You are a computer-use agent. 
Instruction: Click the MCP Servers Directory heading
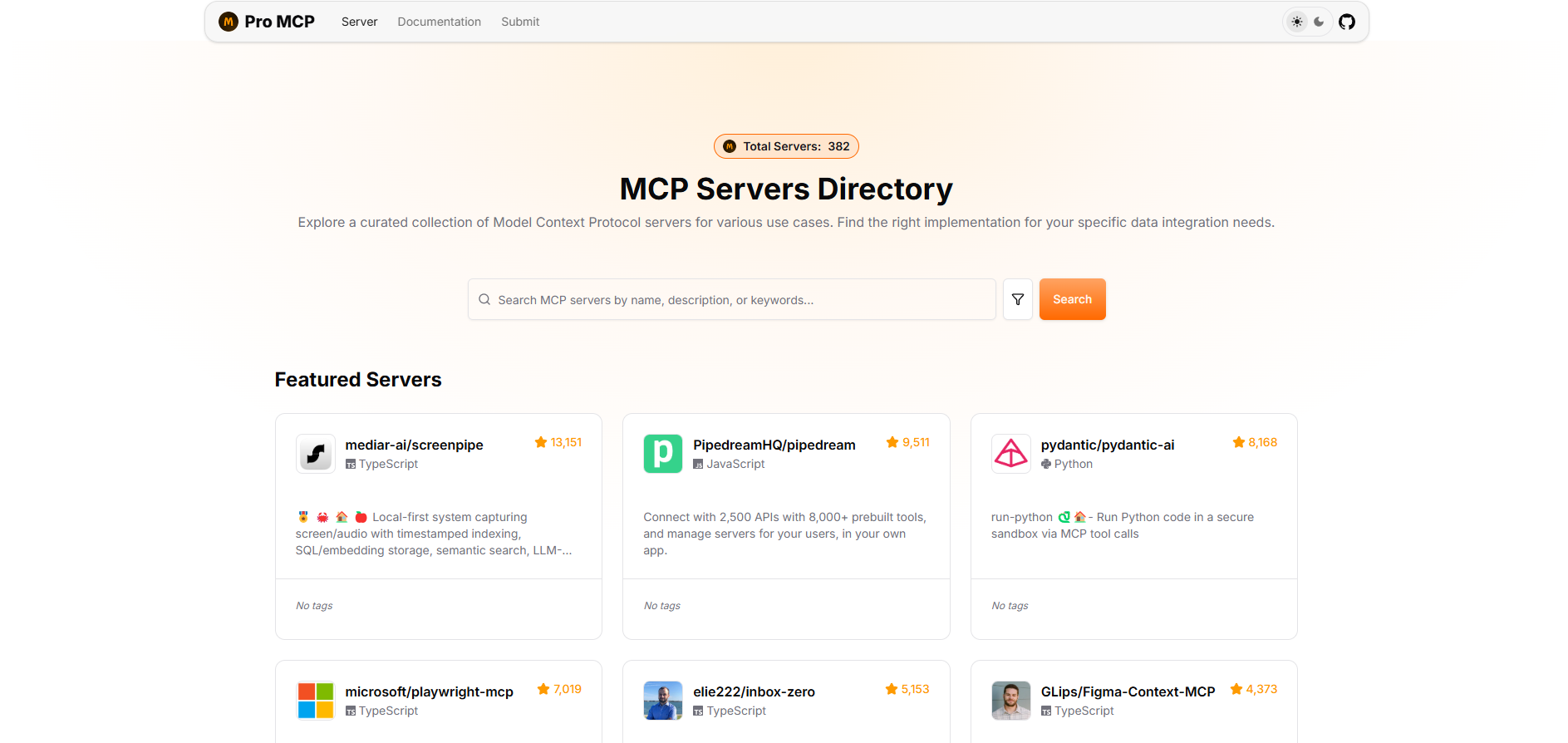tap(786, 189)
